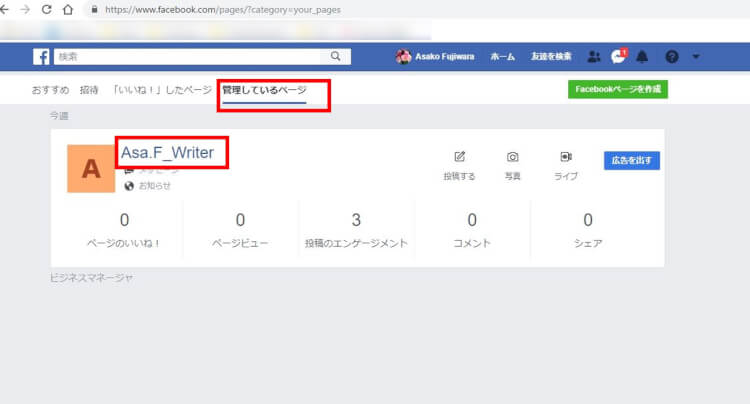
Task: Click シェア statistic
Action: point(588,230)
